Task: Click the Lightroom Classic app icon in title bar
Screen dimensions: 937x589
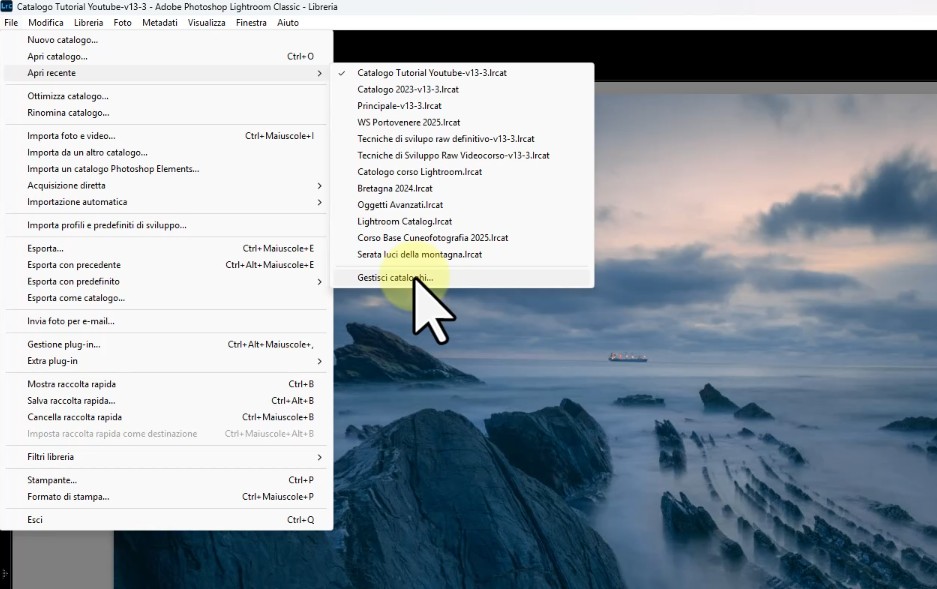Action: pyautogui.click(x=7, y=6)
